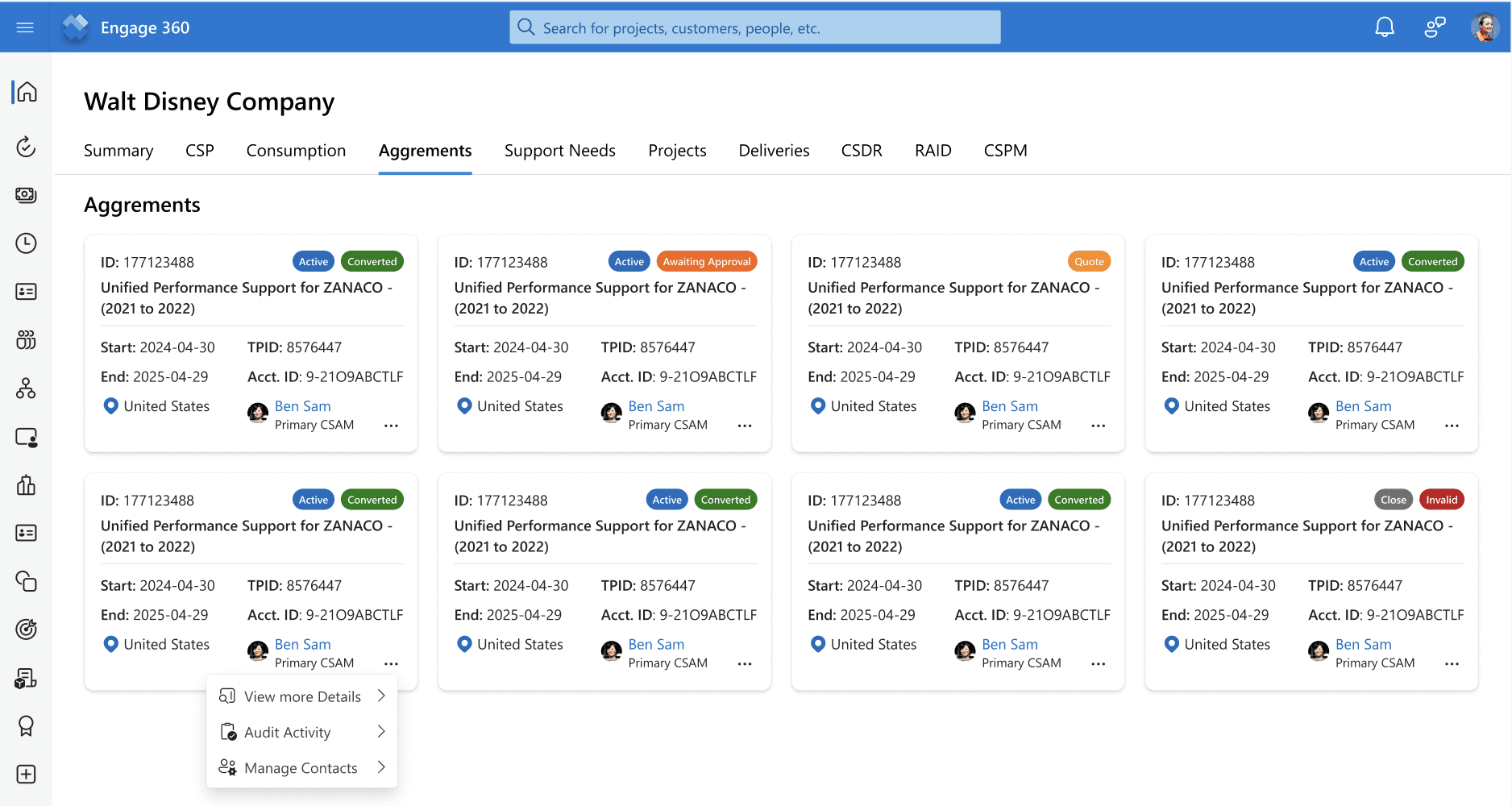Open the upper contact card sidebar icon
The image size is (1512, 806).
coord(26,292)
